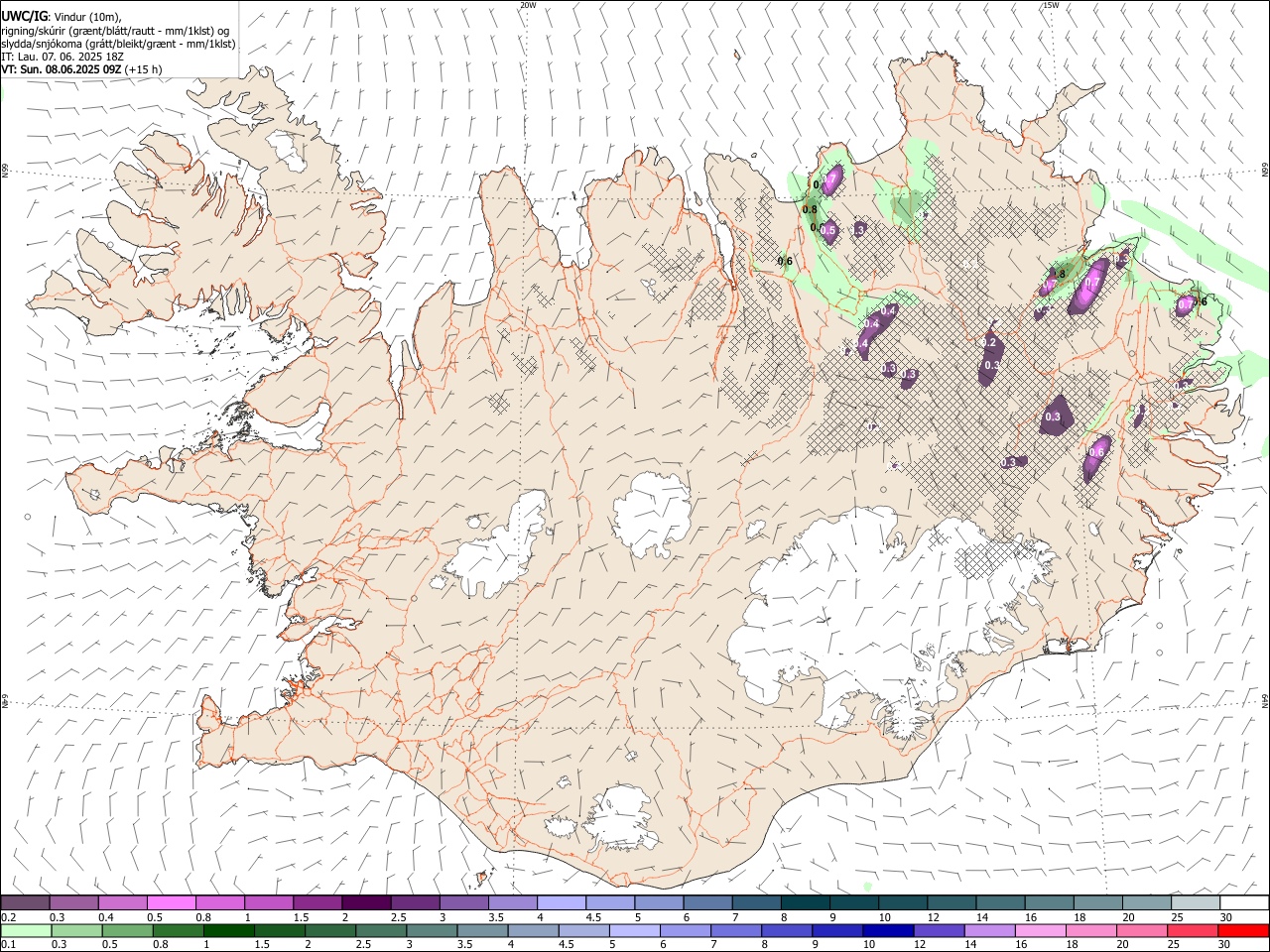Select the crimson 25 rain swatch

pyautogui.click(x=1193, y=930)
